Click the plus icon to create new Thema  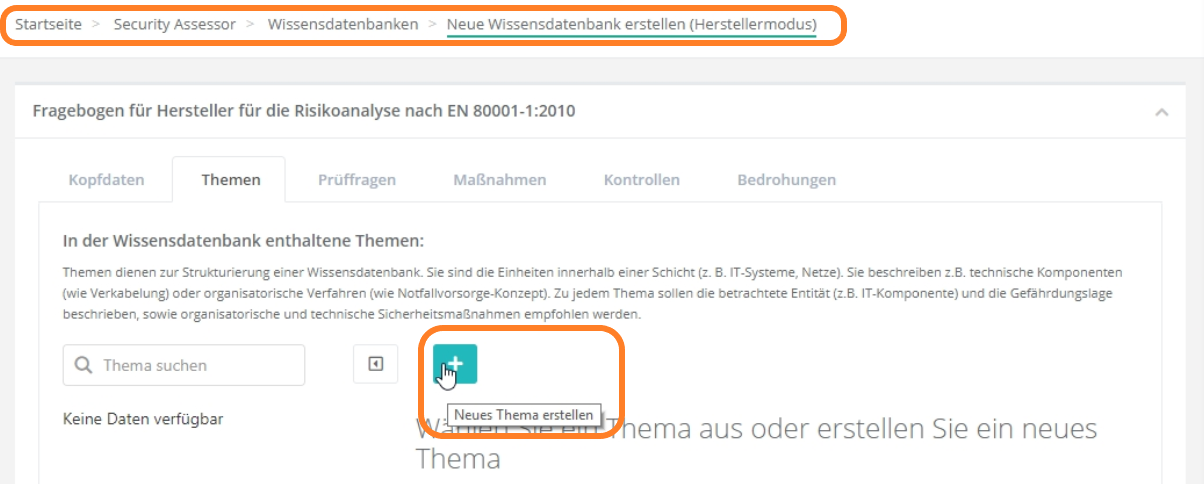tap(455, 364)
